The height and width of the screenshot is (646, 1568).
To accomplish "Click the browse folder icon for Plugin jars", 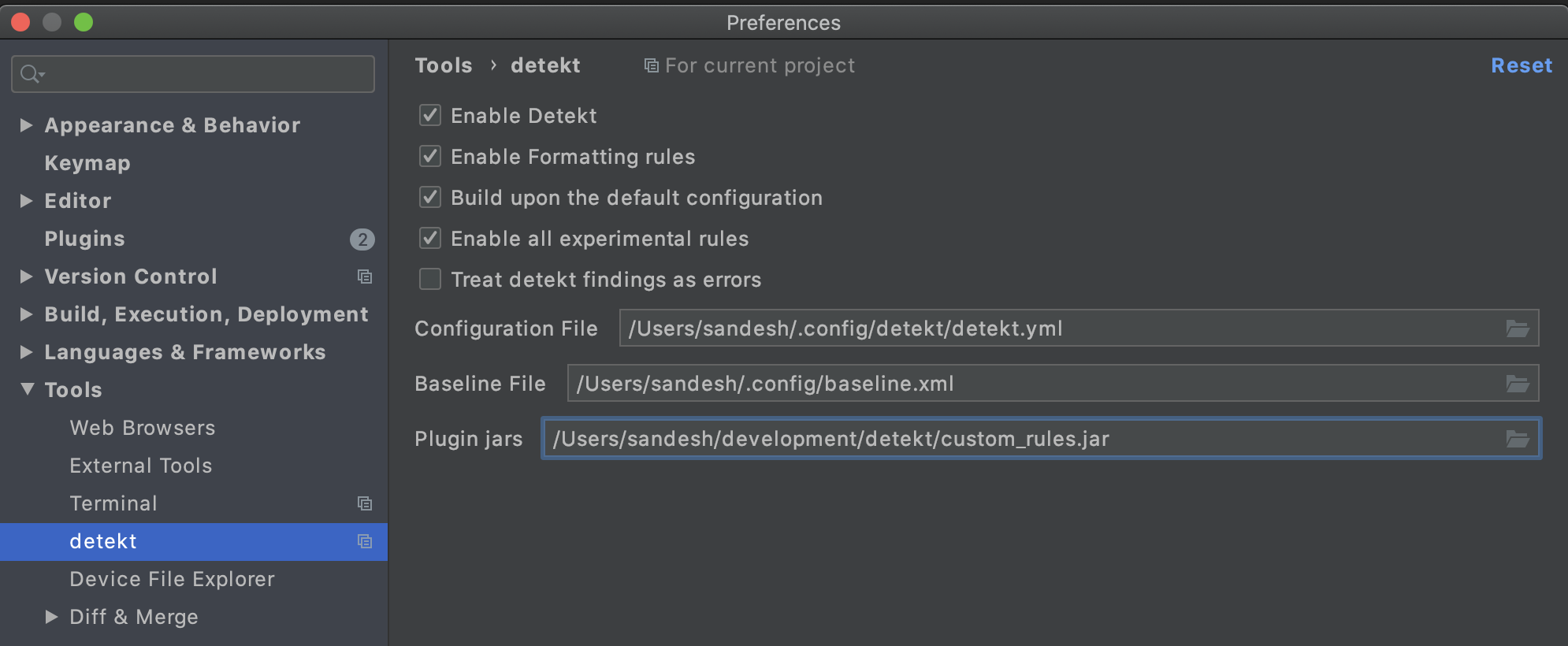I will click(1518, 439).
